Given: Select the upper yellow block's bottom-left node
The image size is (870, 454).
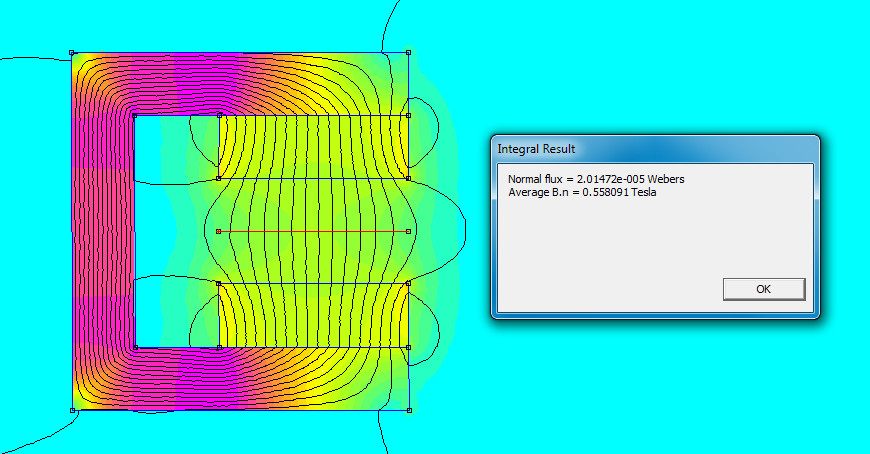Looking at the screenshot, I should click(218, 179).
